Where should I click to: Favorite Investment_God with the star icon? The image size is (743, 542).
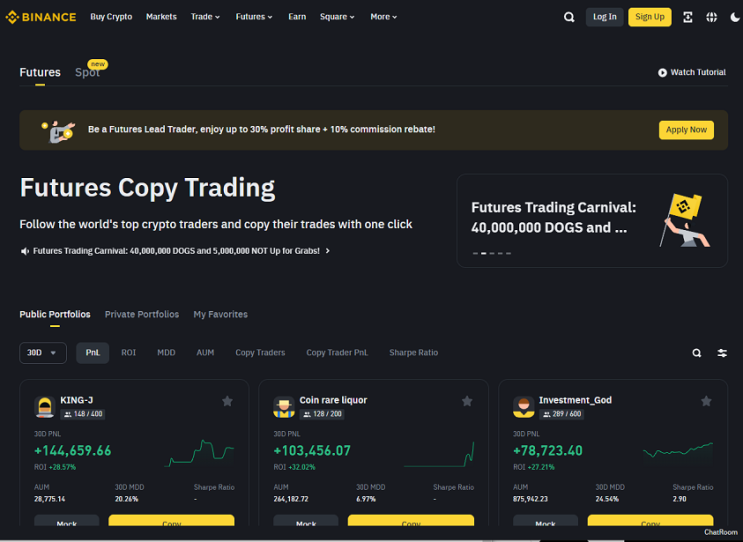coord(707,401)
